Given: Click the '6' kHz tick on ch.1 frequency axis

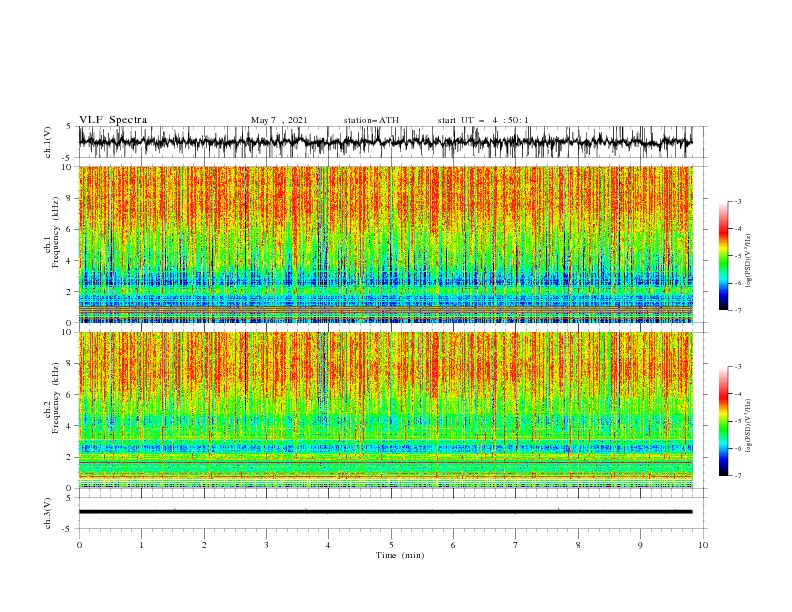Looking at the screenshot, I should click(x=70, y=229).
